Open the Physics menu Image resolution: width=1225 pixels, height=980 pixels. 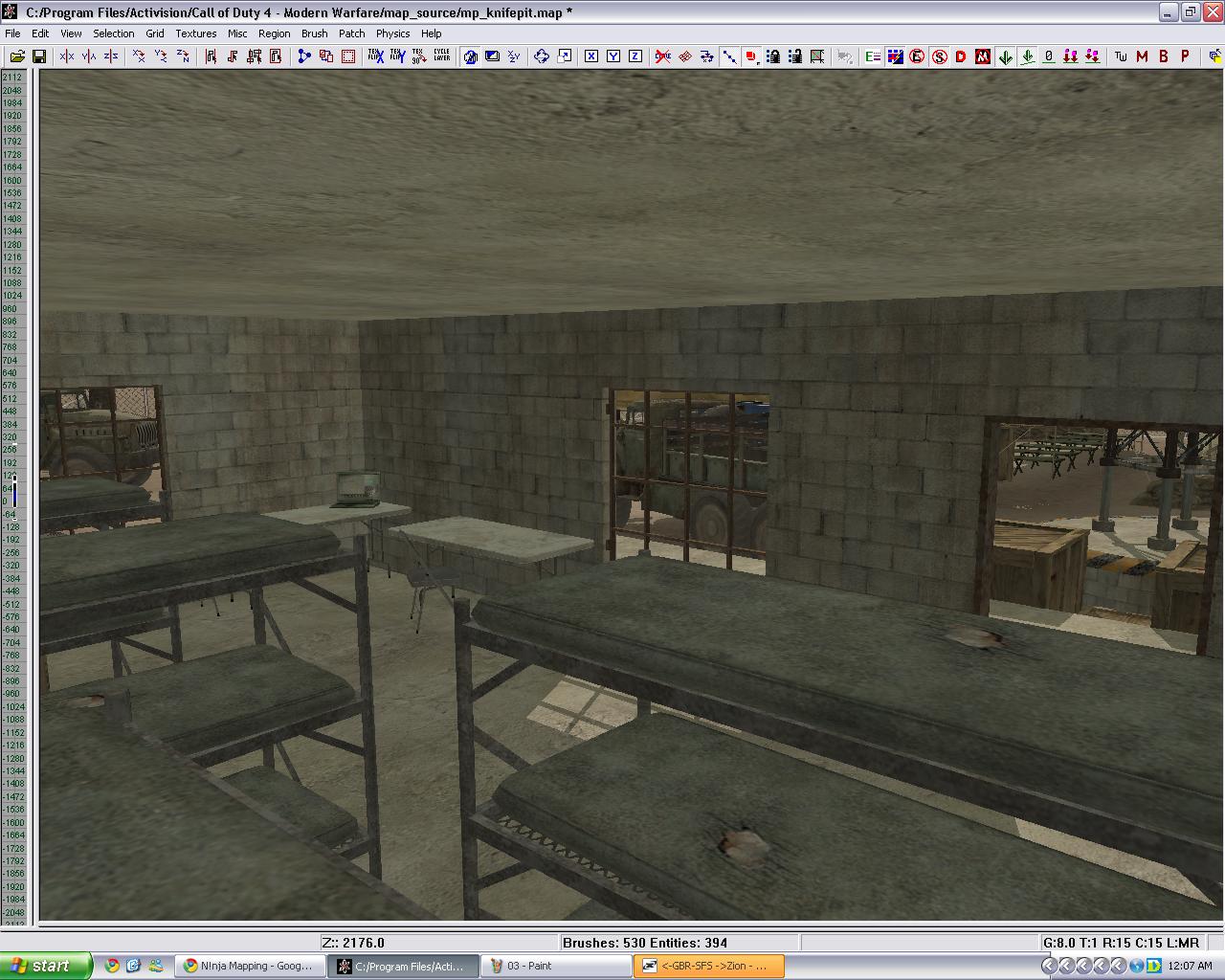click(x=393, y=33)
